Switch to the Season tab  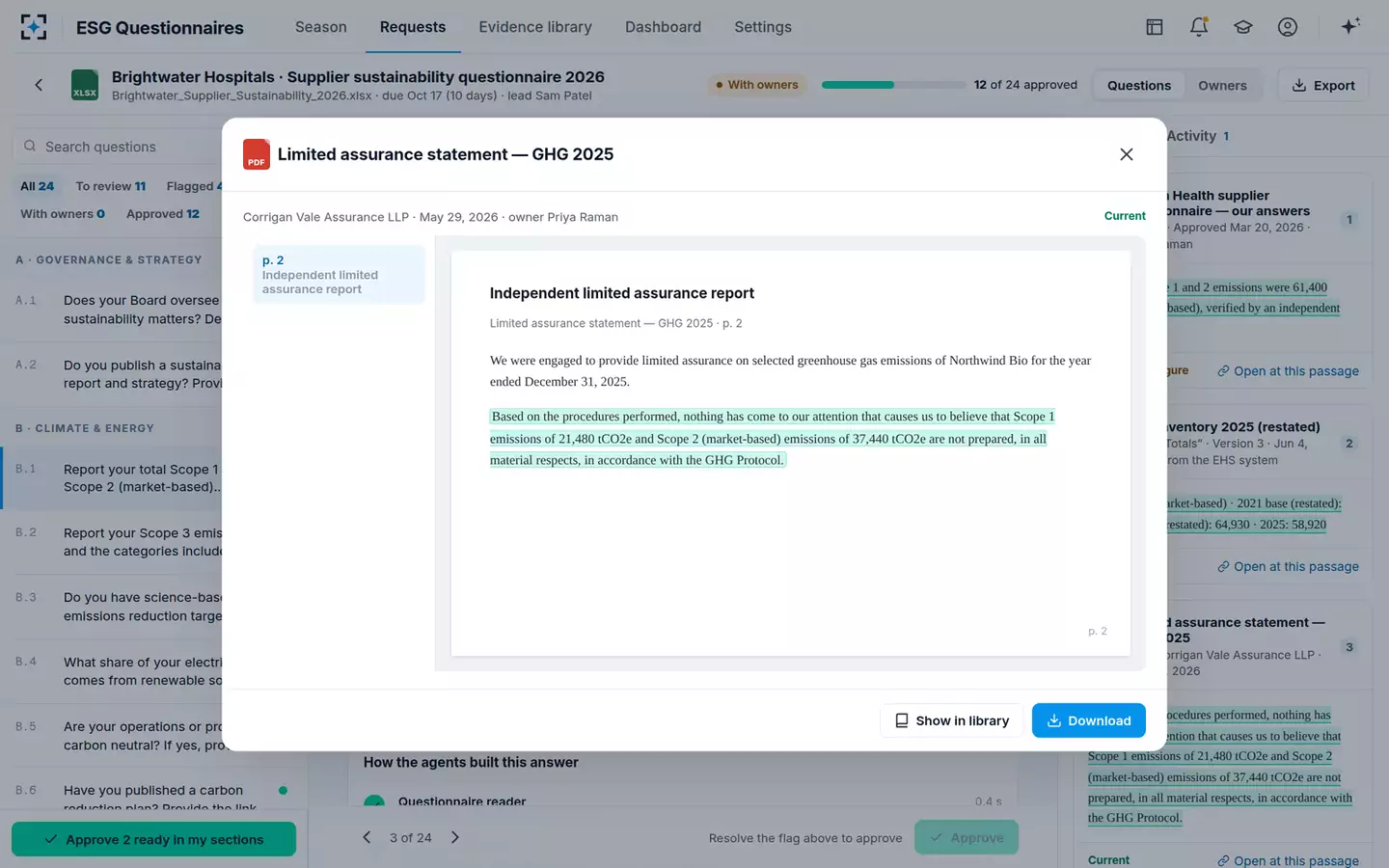click(x=321, y=27)
